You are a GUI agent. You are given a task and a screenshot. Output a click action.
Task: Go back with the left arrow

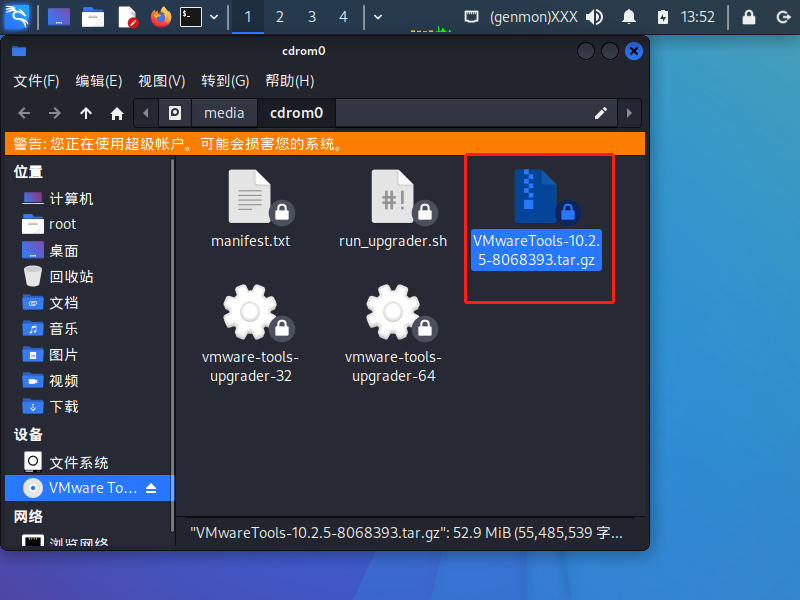coord(24,113)
